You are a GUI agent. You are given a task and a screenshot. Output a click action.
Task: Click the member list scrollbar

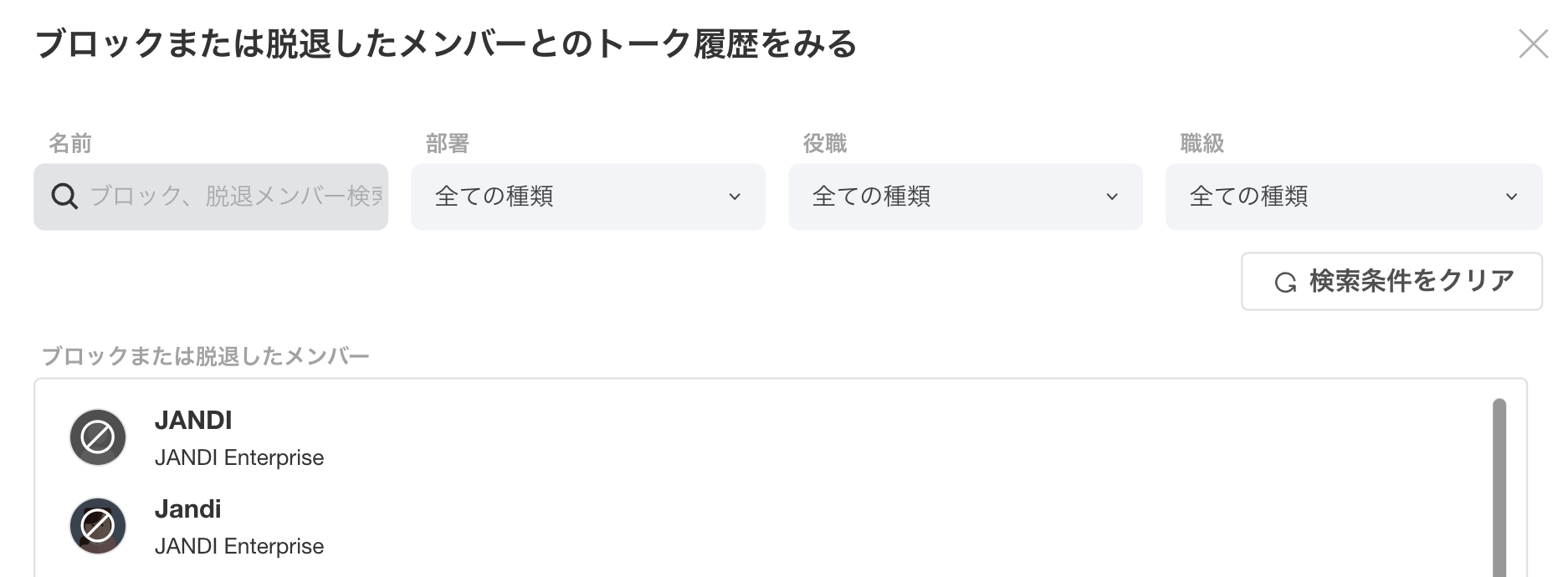pos(1499,485)
